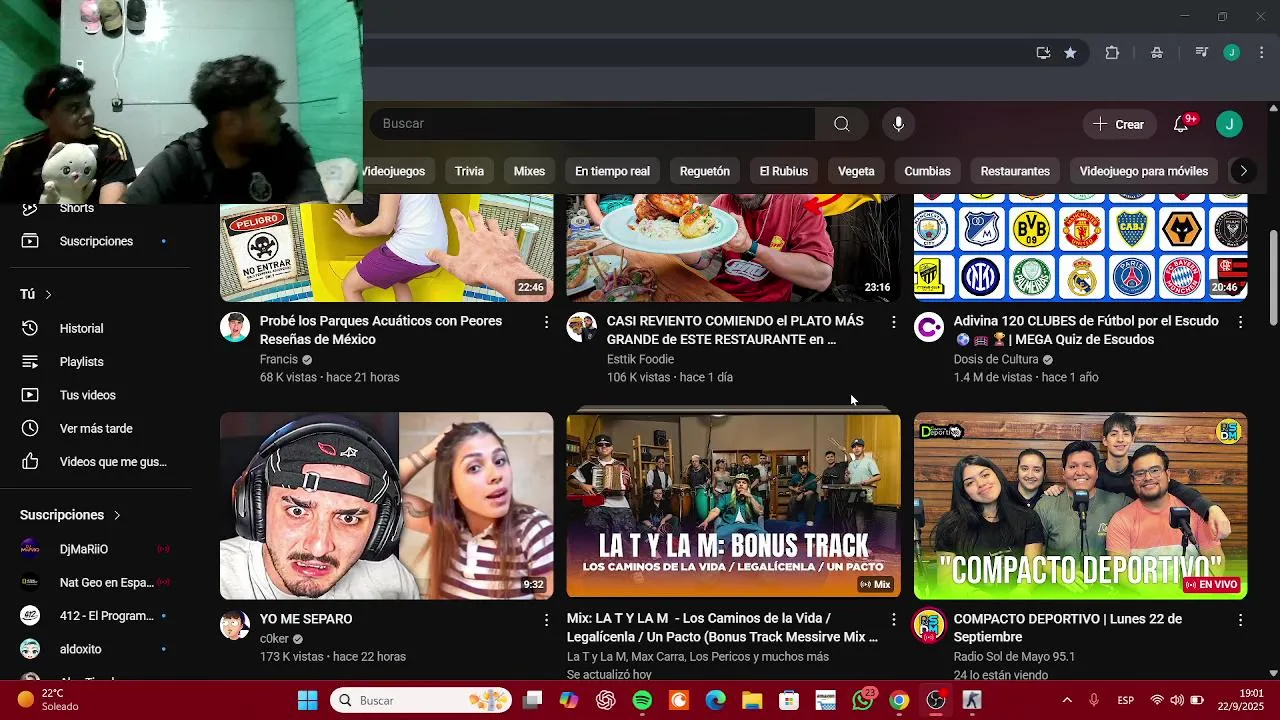
Task: Open the Dosis de Cultura channel avatar
Action: pyautogui.click(x=929, y=328)
